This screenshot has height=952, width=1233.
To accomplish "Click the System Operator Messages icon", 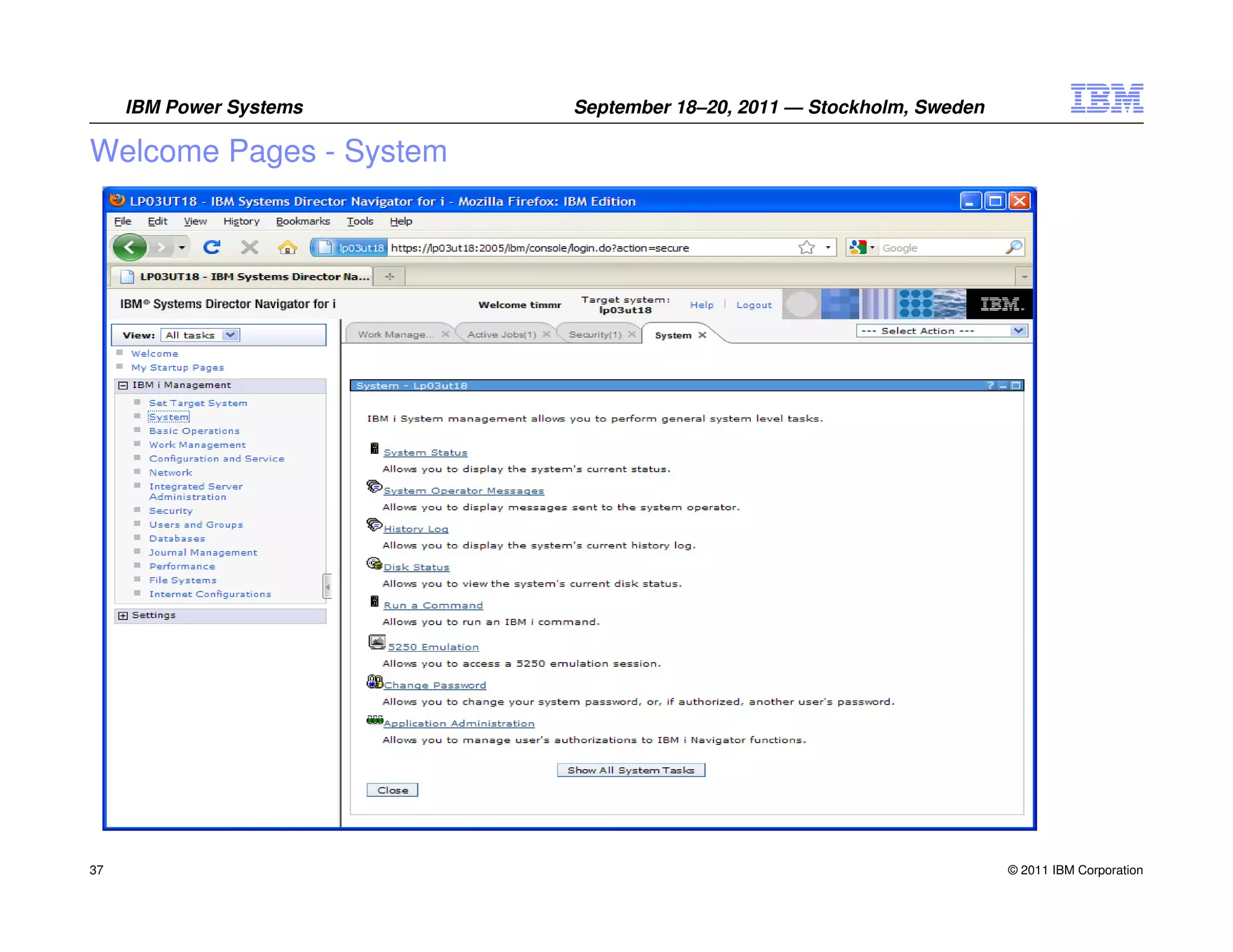I will click(374, 486).
